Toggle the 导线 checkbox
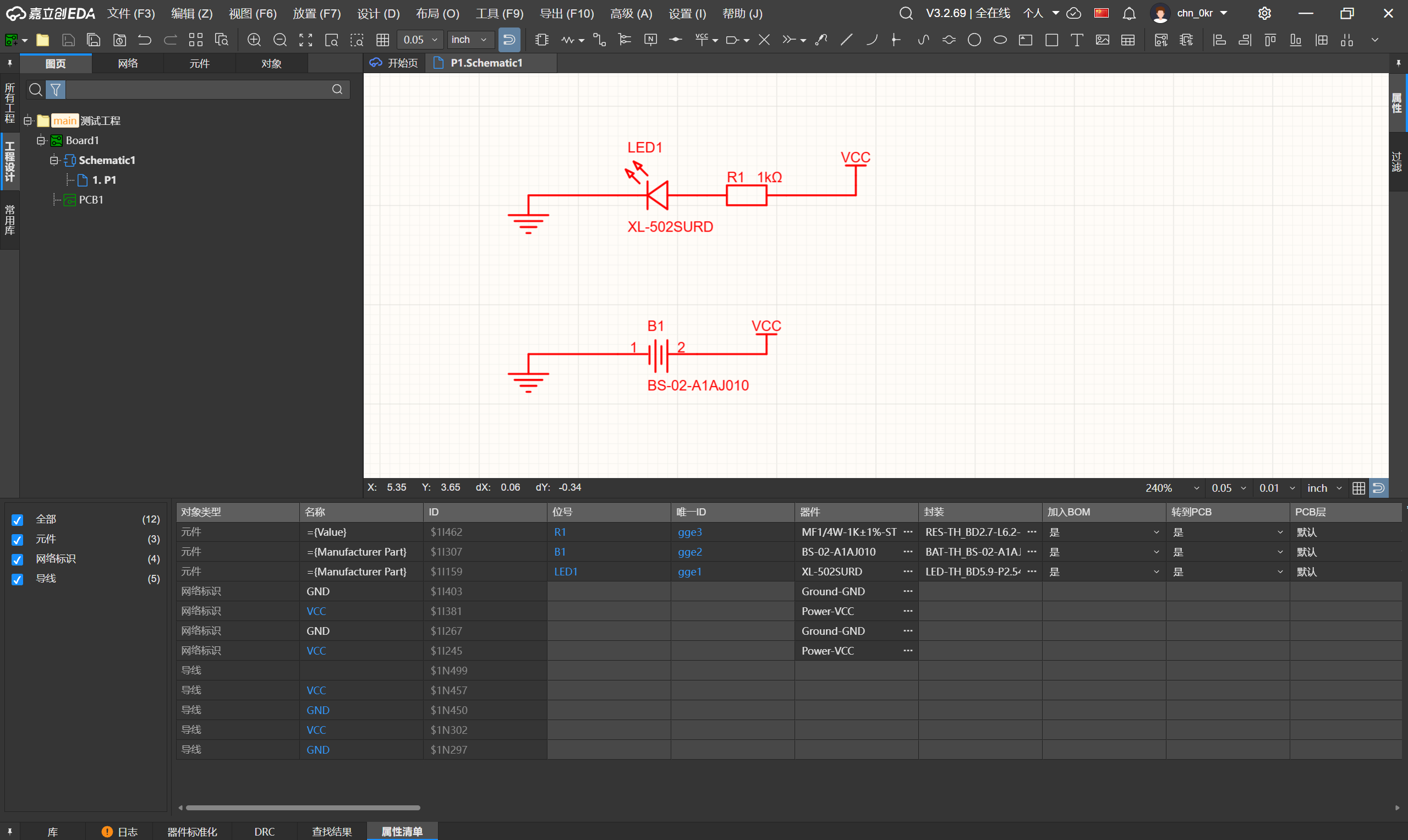Image resolution: width=1408 pixels, height=840 pixels. click(x=18, y=579)
